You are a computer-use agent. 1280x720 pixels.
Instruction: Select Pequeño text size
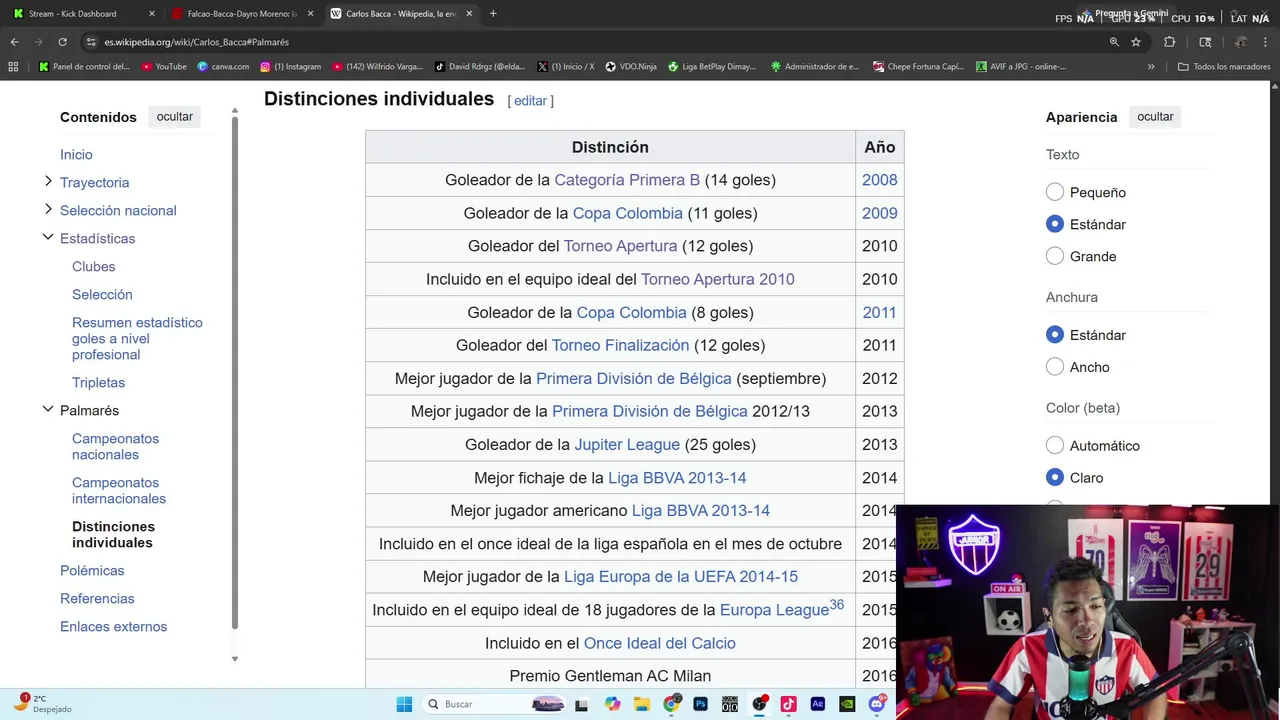coord(1055,192)
